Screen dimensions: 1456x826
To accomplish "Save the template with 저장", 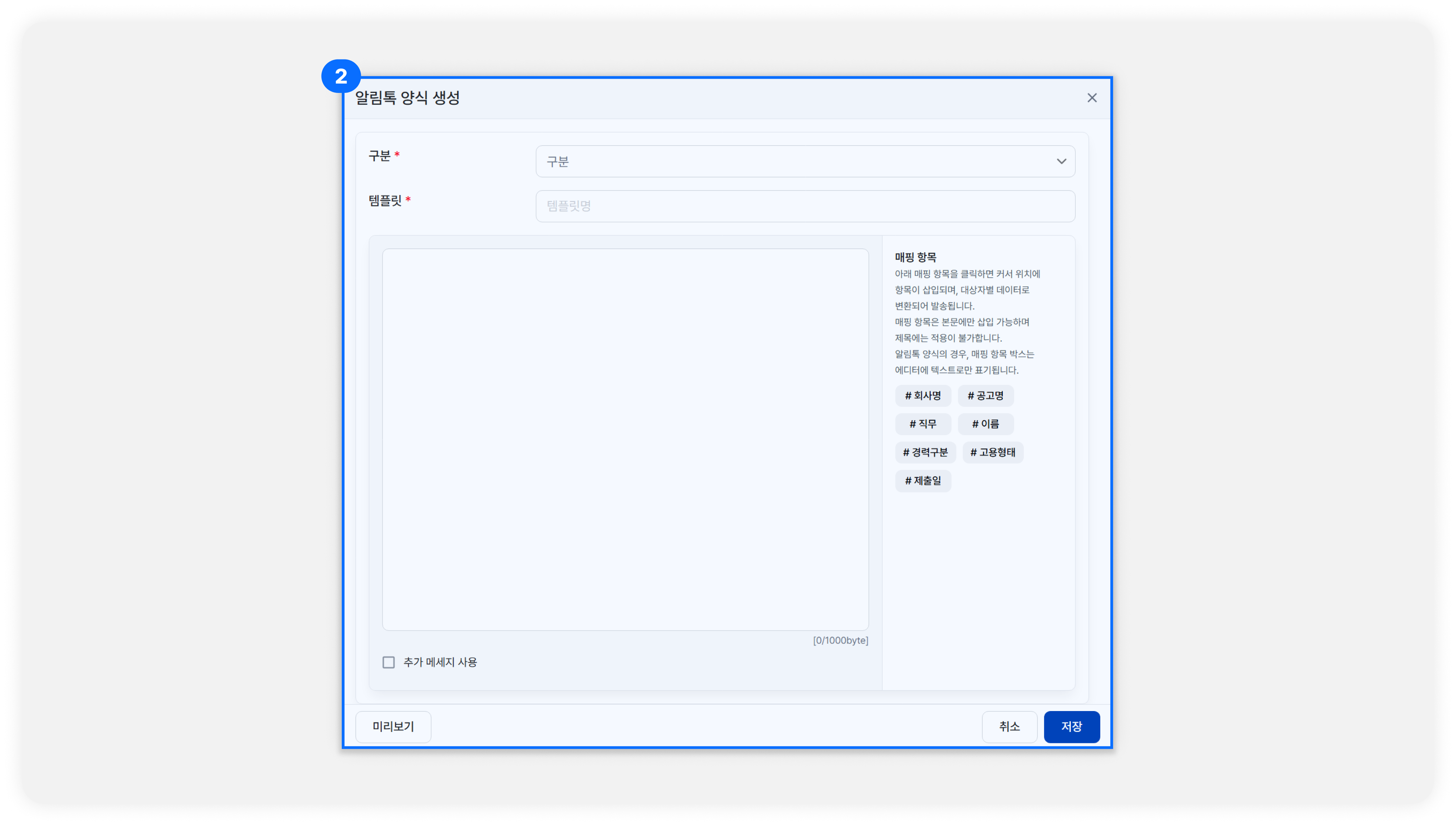I will [1071, 726].
